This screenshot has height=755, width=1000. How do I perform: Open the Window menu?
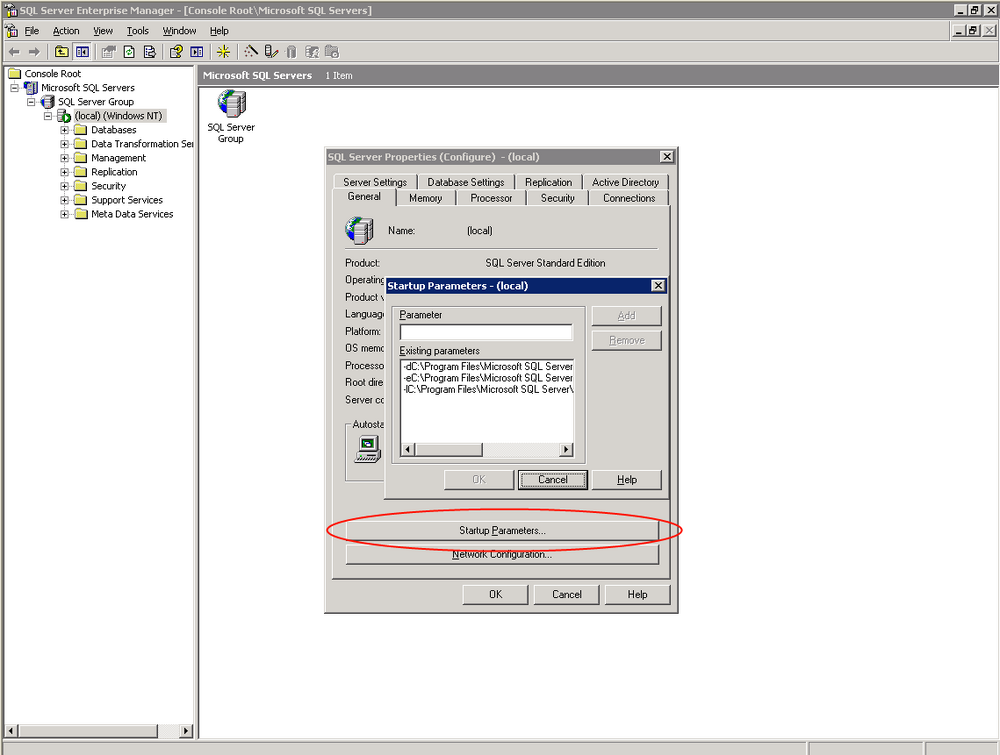179,31
